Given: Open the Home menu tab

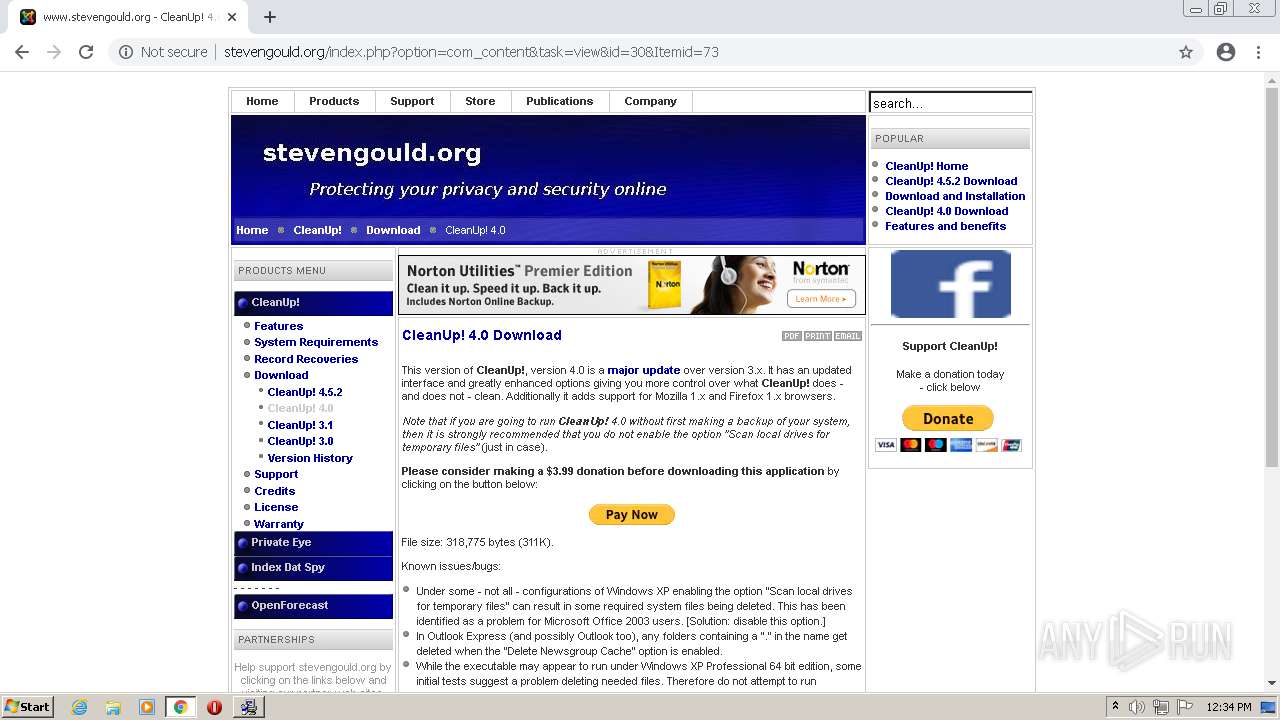Looking at the screenshot, I should click(x=262, y=101).
